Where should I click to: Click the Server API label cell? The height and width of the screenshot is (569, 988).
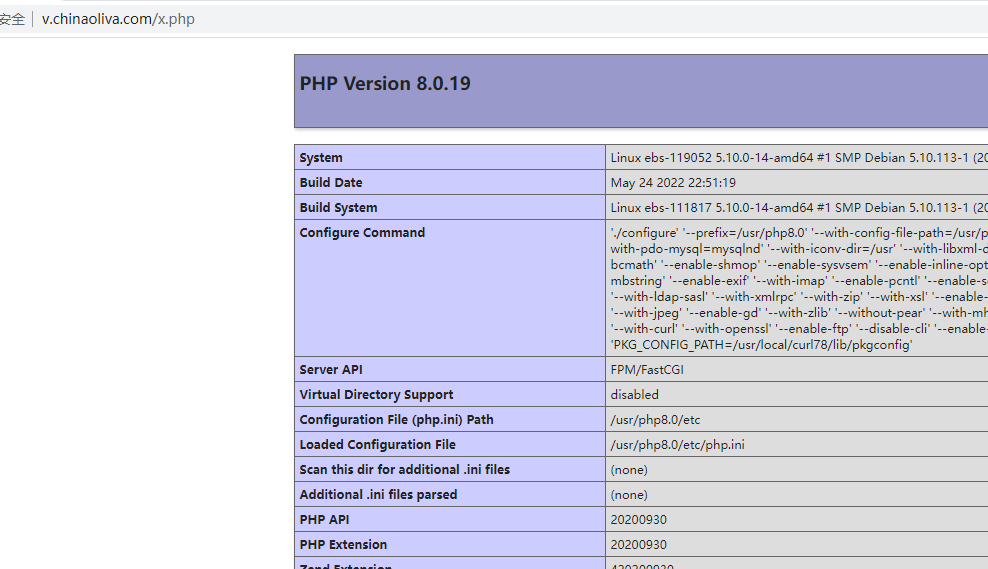[x=331, y=370]
